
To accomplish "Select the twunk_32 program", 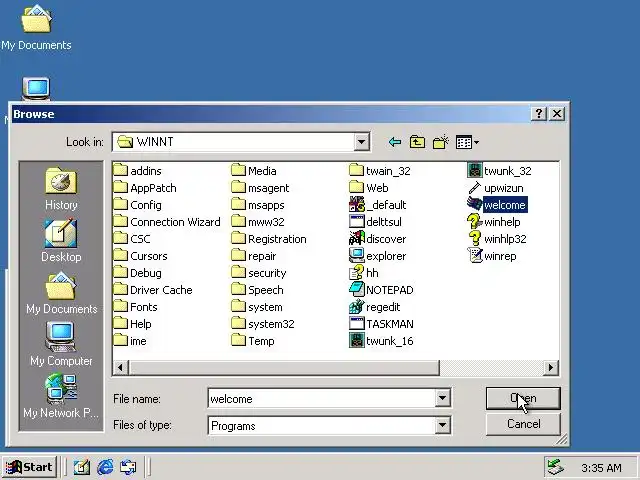I will click(500, 171).
